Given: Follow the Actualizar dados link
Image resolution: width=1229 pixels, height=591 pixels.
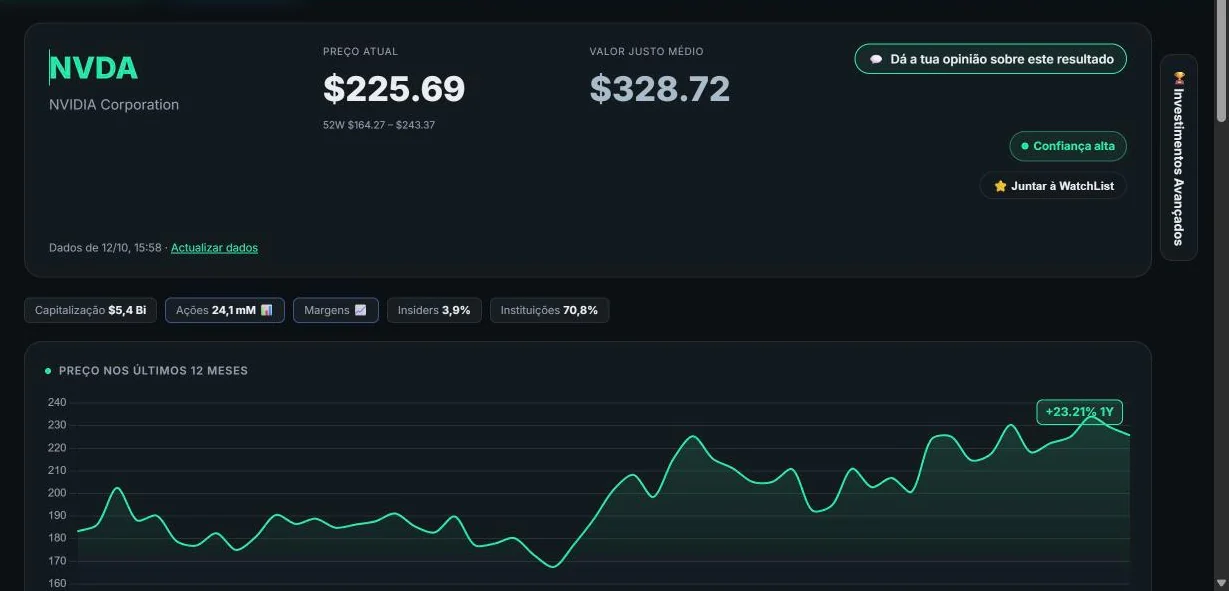Looking at the screenshot, I should (214, 248).
